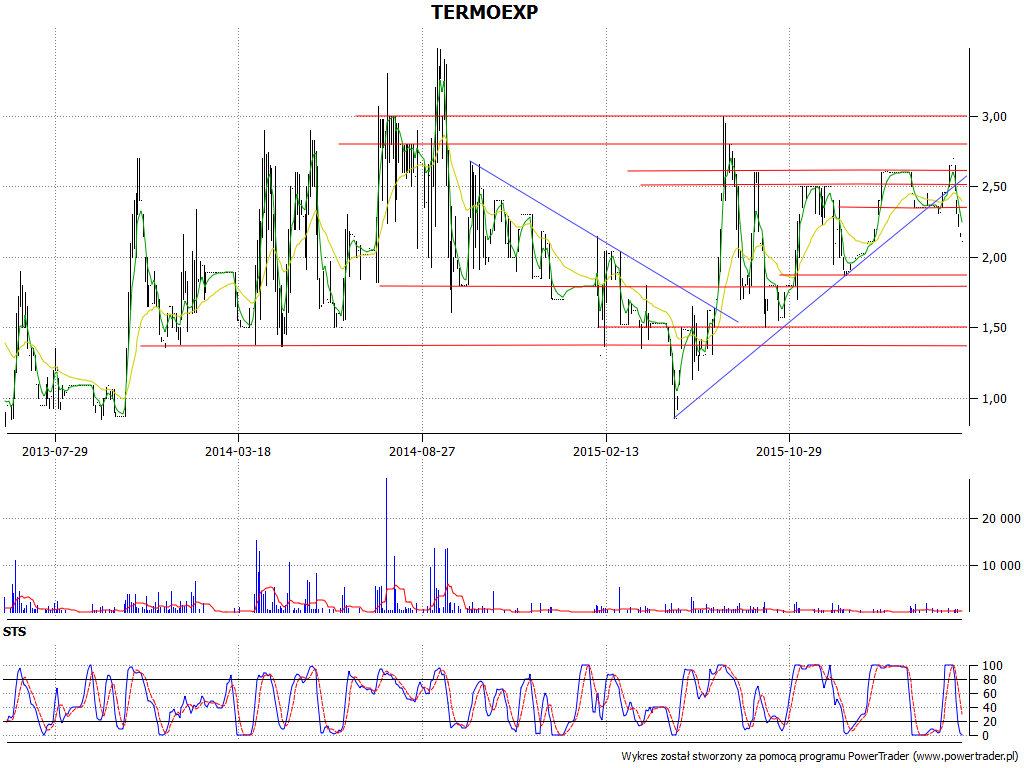Viewport: 1024px width, 768px height.
Task: Click the 2015-02-13 date axis label
Action: 606,451
